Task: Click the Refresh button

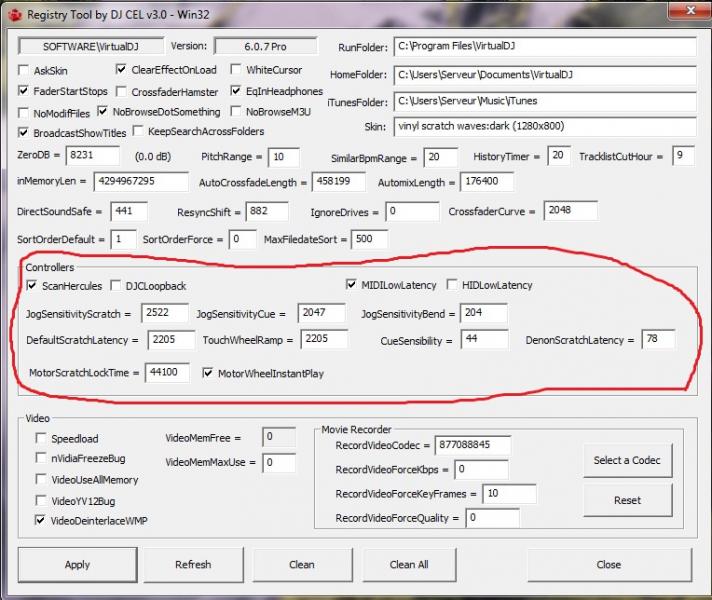Action: [x=193, y=565]
